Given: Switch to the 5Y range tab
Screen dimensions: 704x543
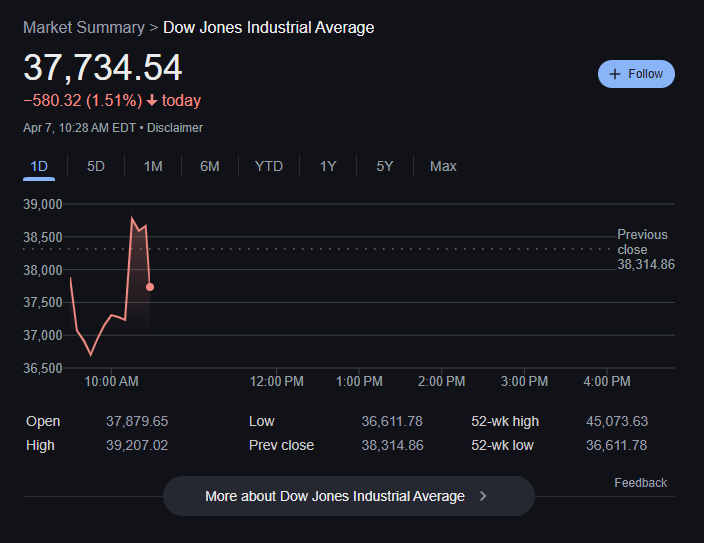Looking at the screenshot, I should click(385, 166).
